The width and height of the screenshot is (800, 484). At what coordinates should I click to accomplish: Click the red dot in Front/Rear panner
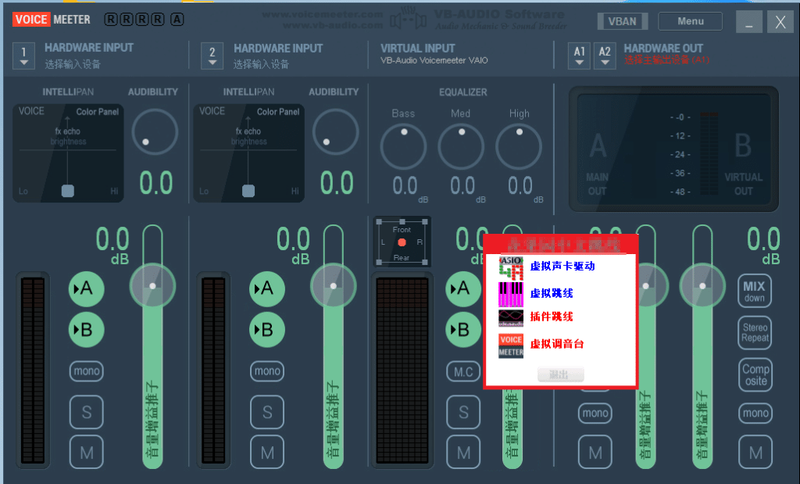pos(402,242)
